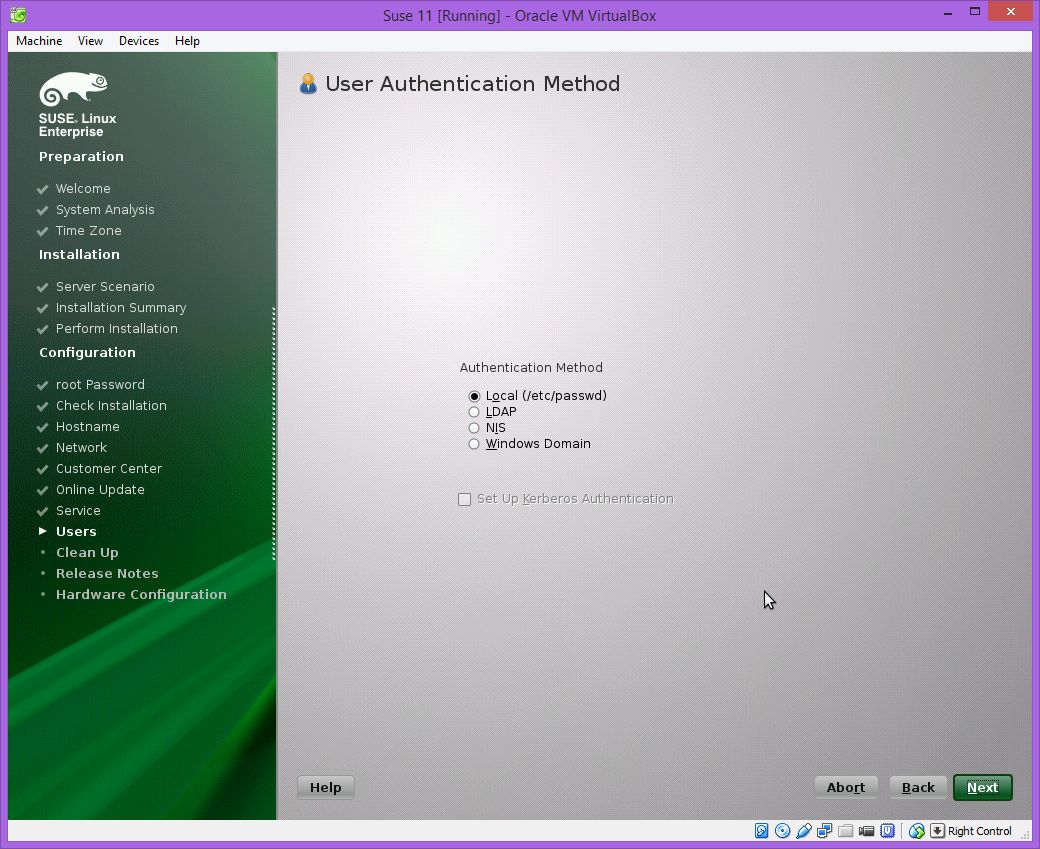Screen dimensions: 1040x849
Task: Click the shared folders icon in status bar
Action: 846,830
